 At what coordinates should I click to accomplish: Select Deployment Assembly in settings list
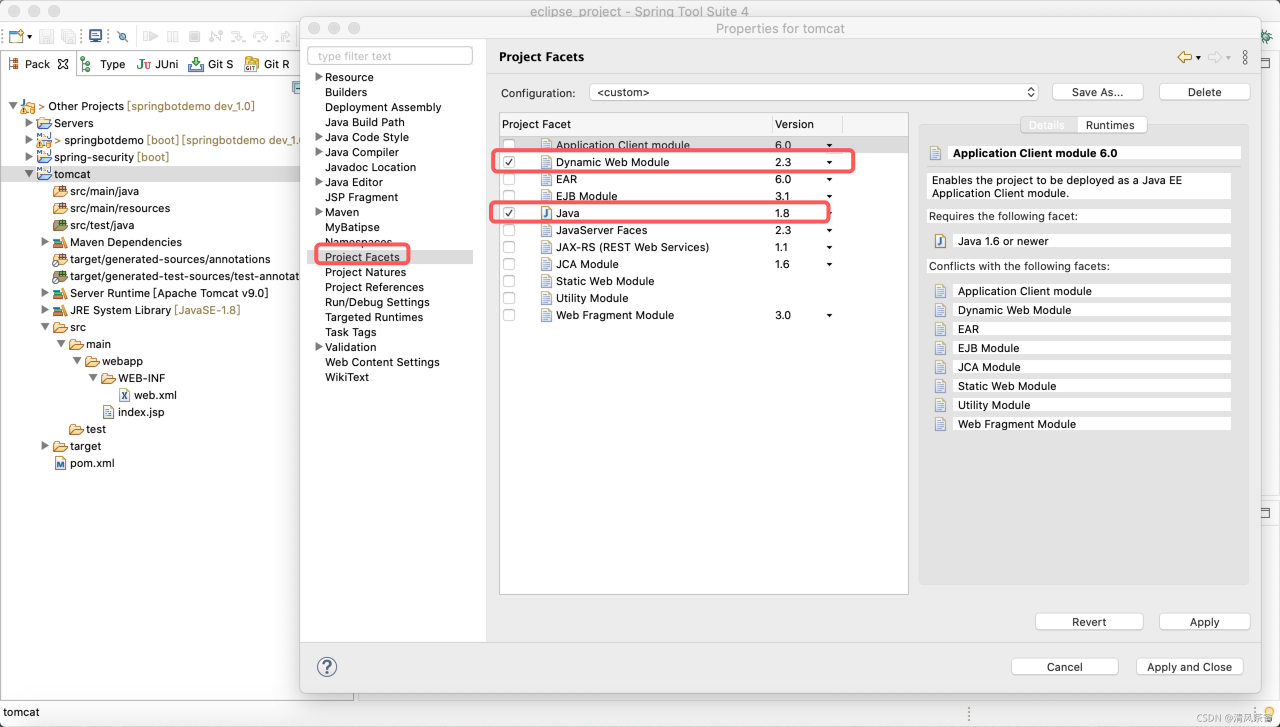(x=383, y=107)
